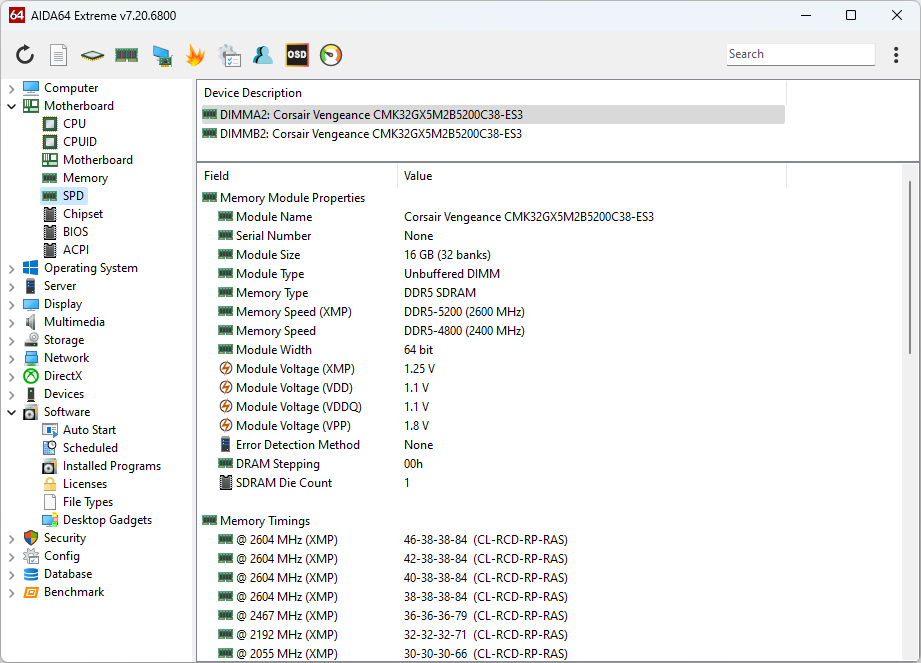This screenshot has width=921, height=663.
Task: Select the DIMMB2 Corsair Vengeance device
Action: [370, 134]
